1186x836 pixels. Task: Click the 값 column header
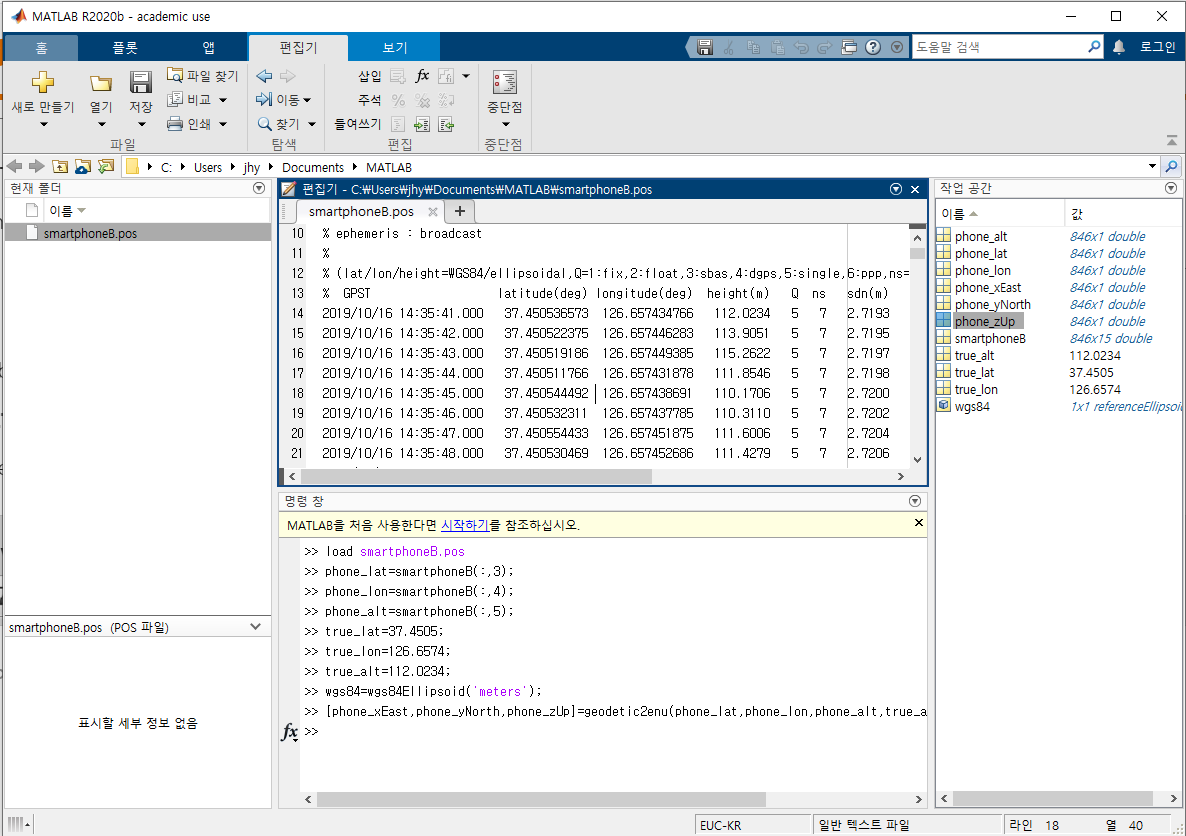click(1122, 214)
